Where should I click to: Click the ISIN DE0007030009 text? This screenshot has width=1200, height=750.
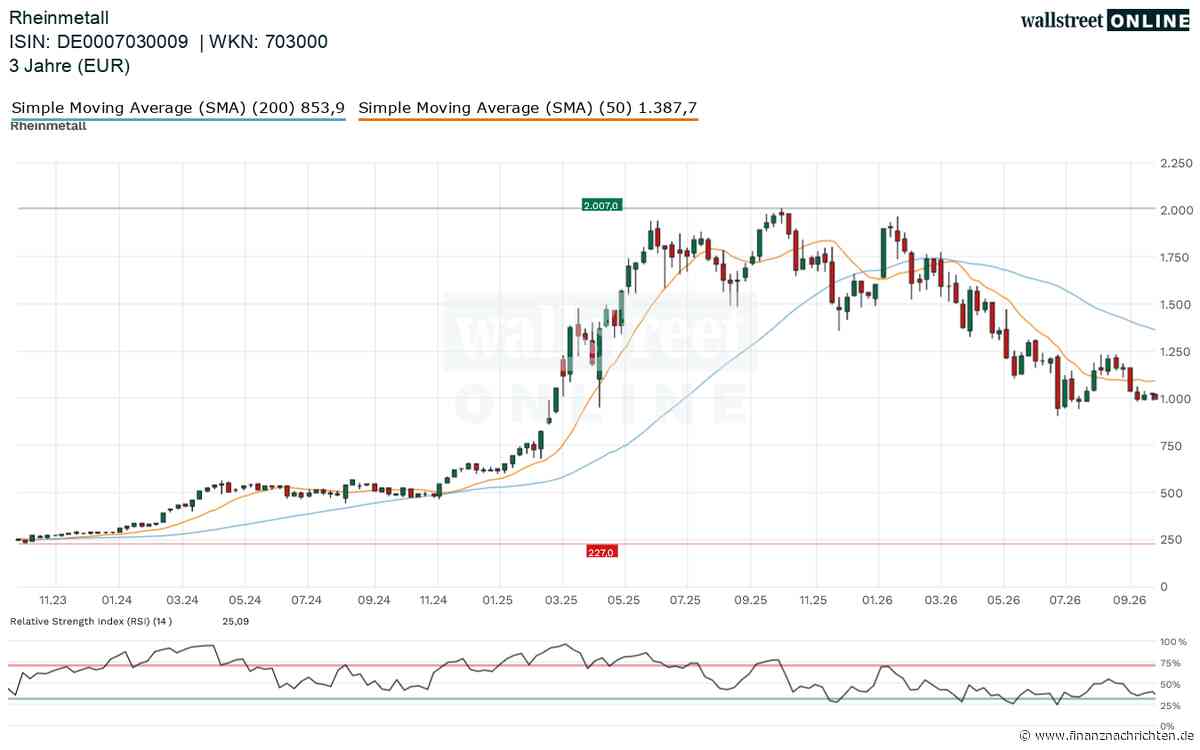(99, 41)
